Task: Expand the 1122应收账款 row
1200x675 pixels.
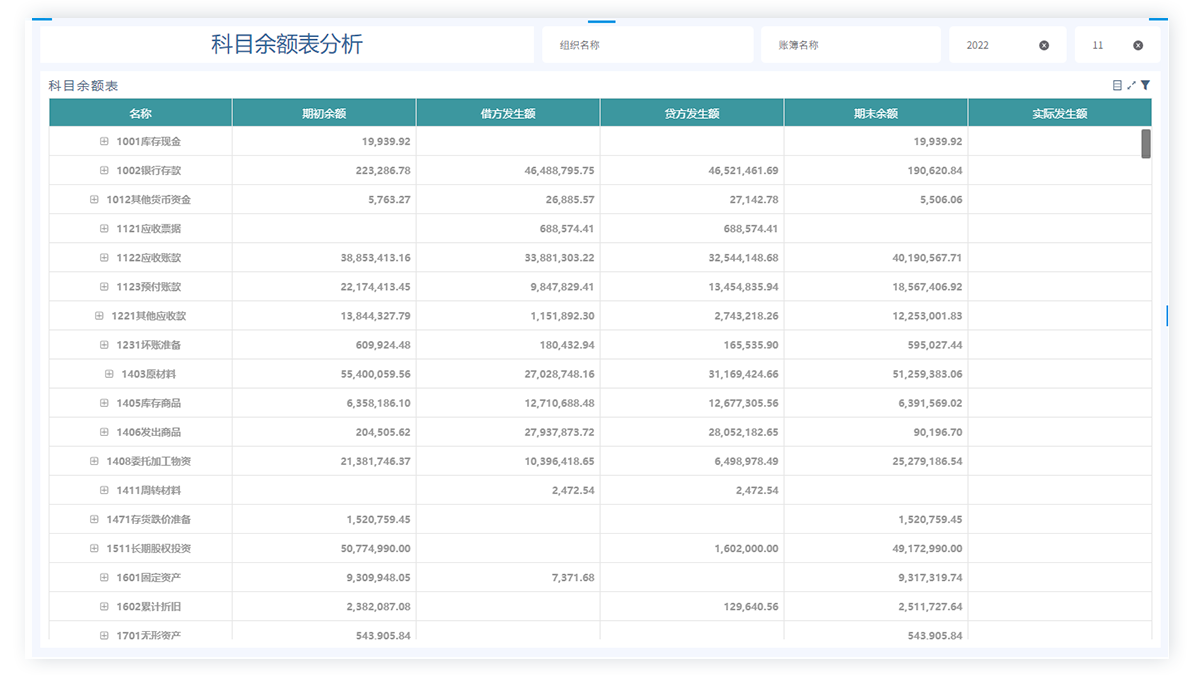Action: click(x=104, y=258)
